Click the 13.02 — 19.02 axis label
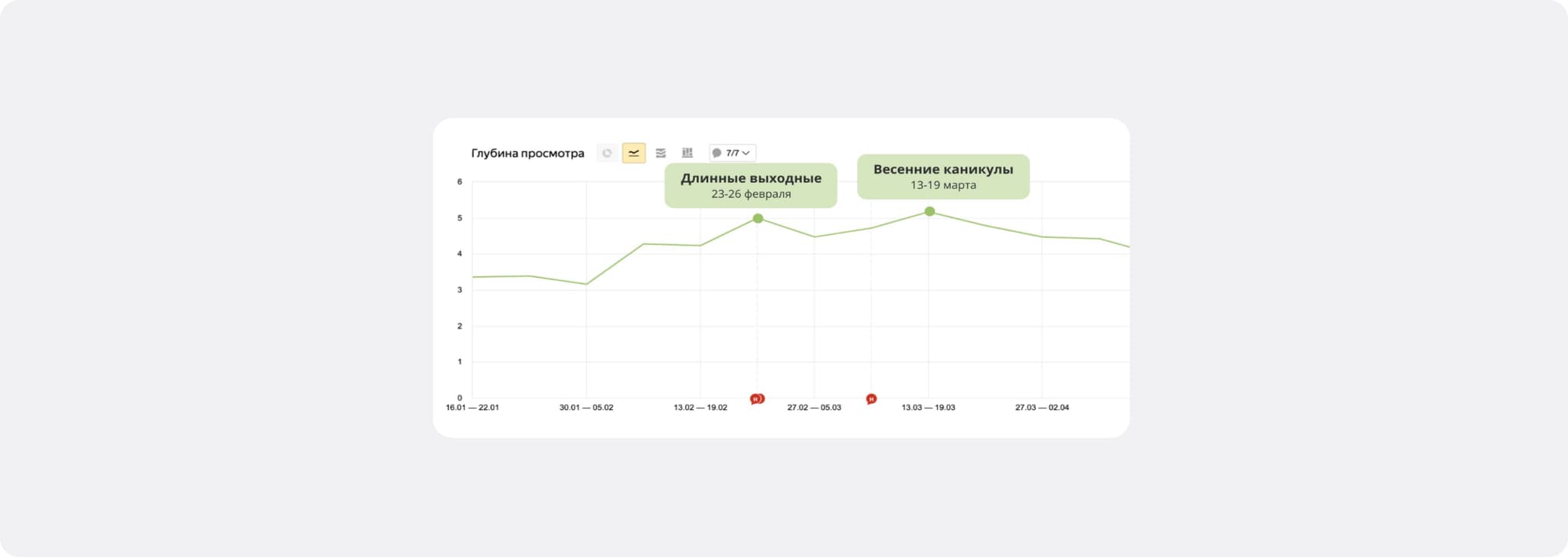This screenshot has width=1568, height=557. click(701, 408)
